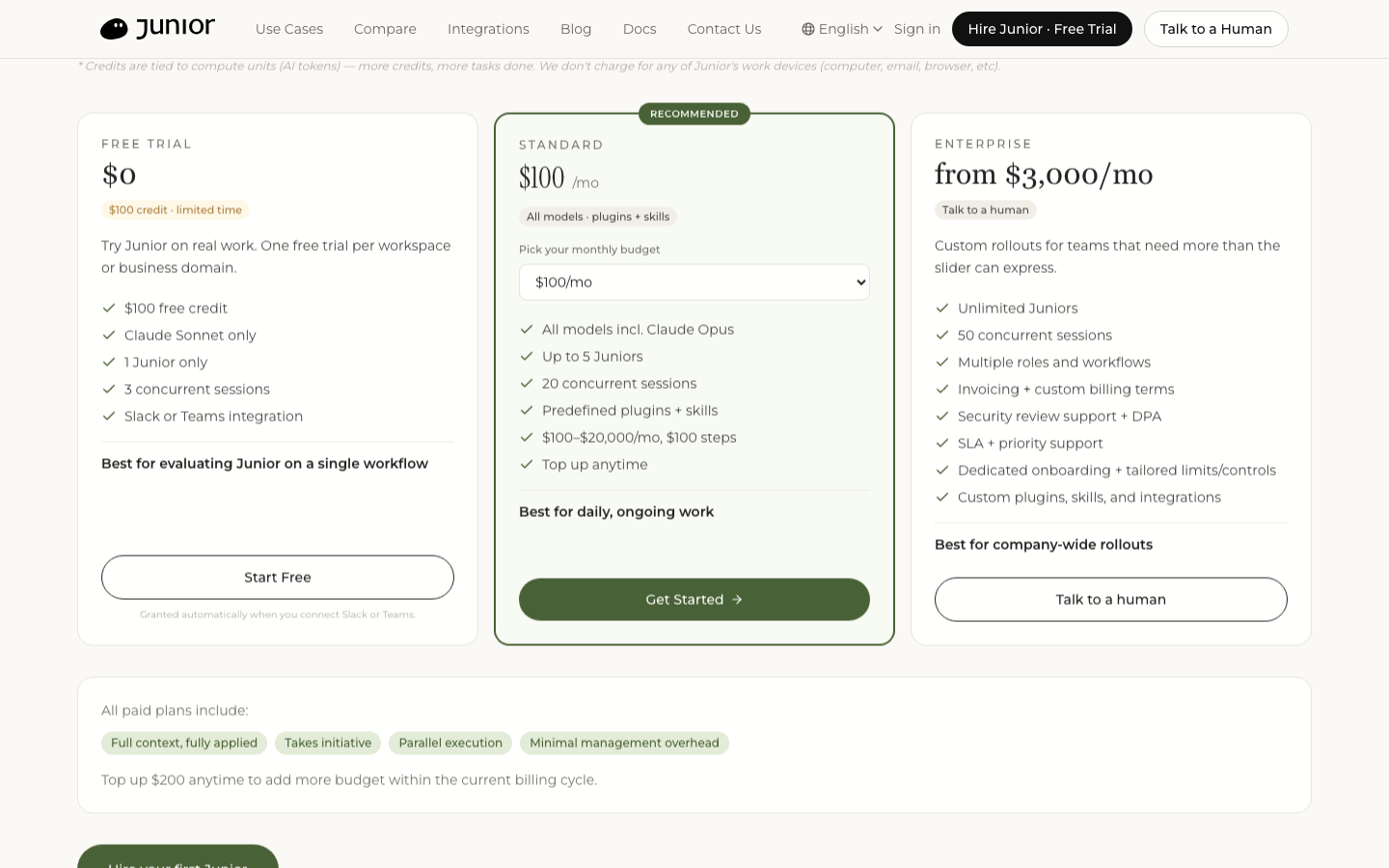Click the globe language icon
Image resolution: width=1389 pixels, height=868 pixels.
tap(808, 29)
